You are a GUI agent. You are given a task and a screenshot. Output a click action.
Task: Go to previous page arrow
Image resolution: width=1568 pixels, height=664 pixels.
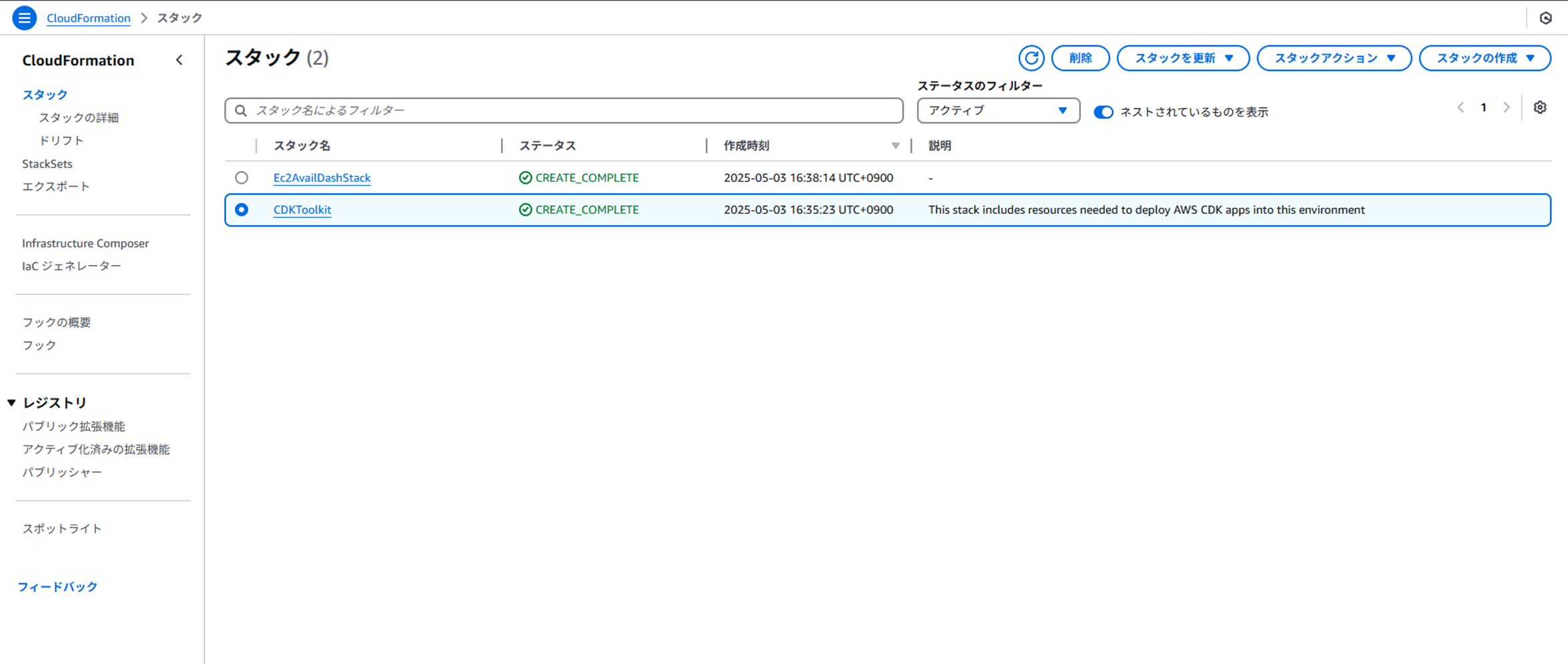pos(1460,107)
